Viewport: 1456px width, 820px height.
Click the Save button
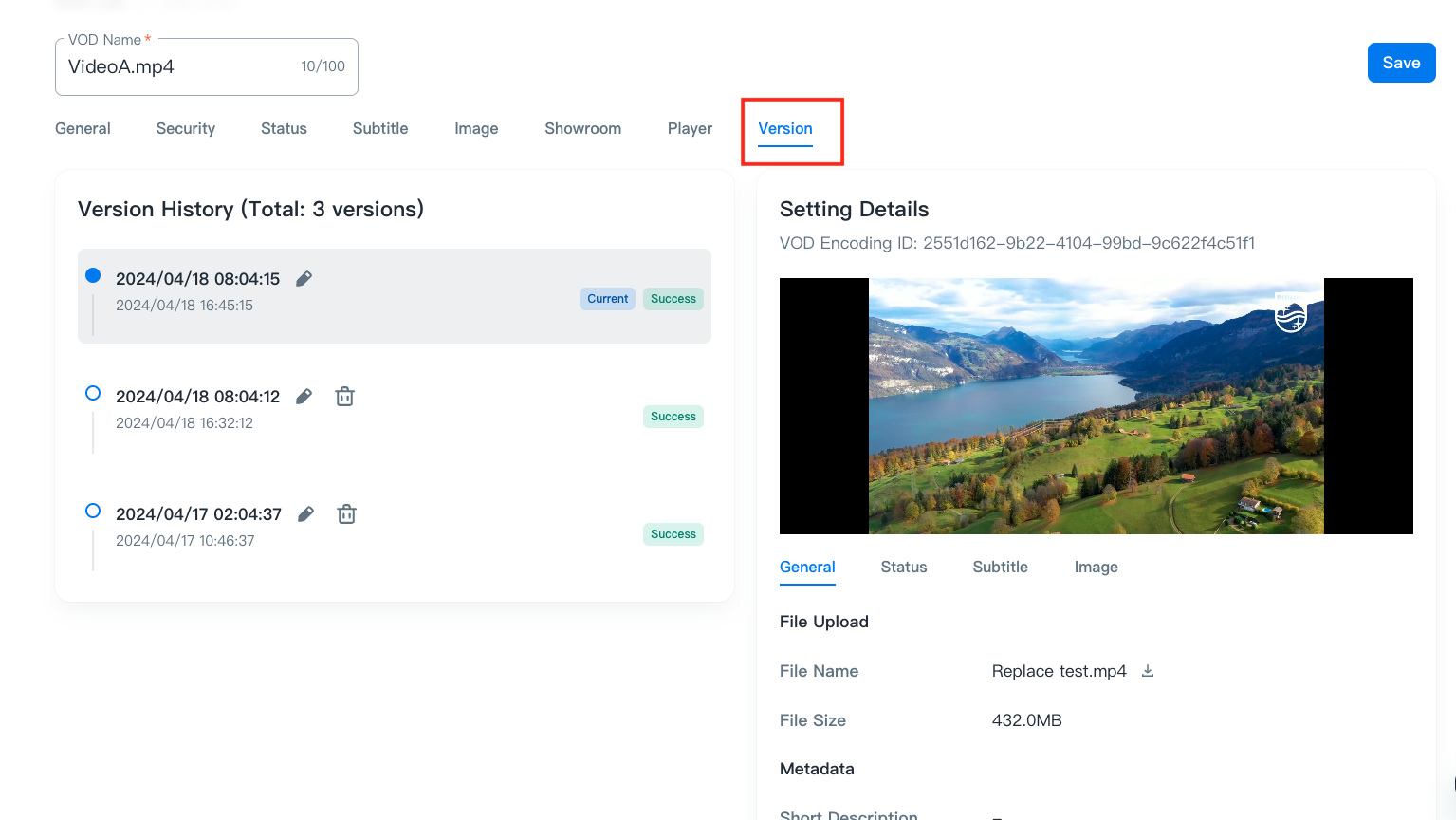pyautogui.click(x=1401, y=63)
